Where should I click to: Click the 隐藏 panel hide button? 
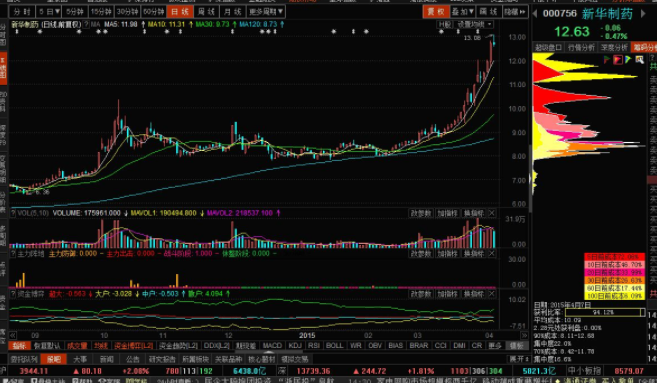(515, 12)
